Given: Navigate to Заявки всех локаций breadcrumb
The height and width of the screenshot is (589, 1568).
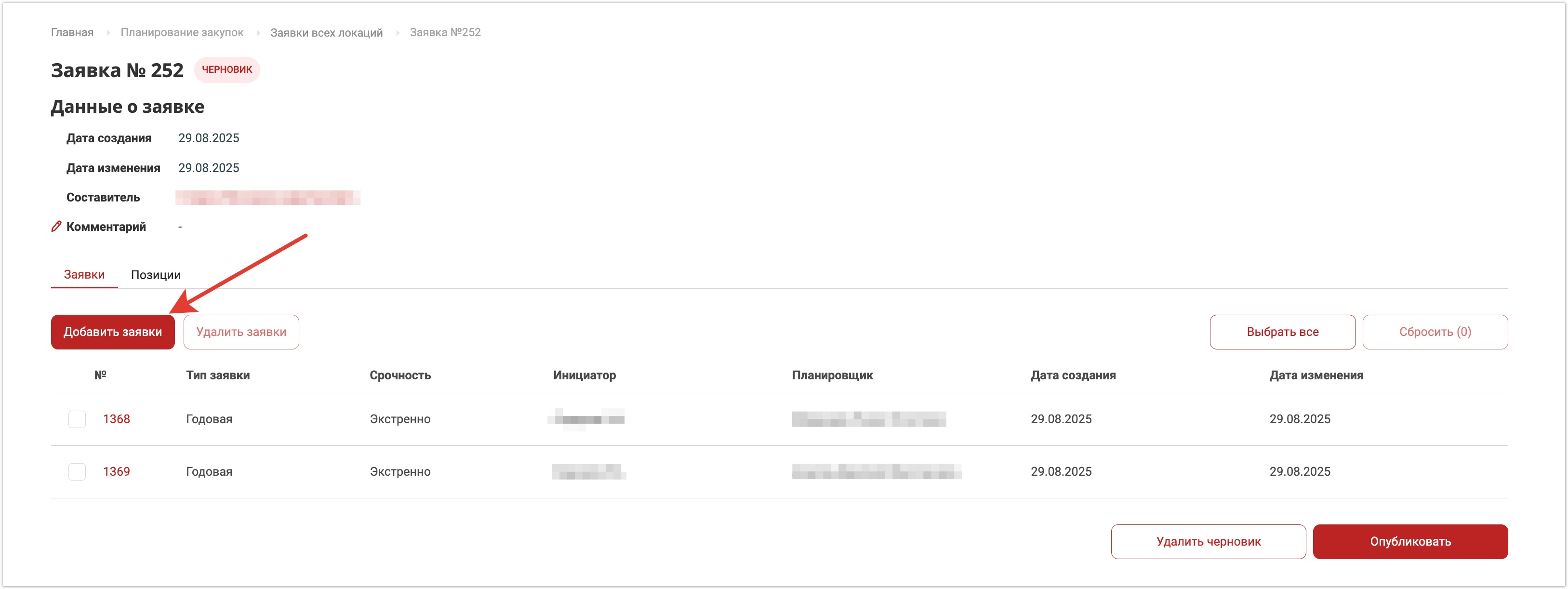Looking at the screenshot, I should (326, 32).
